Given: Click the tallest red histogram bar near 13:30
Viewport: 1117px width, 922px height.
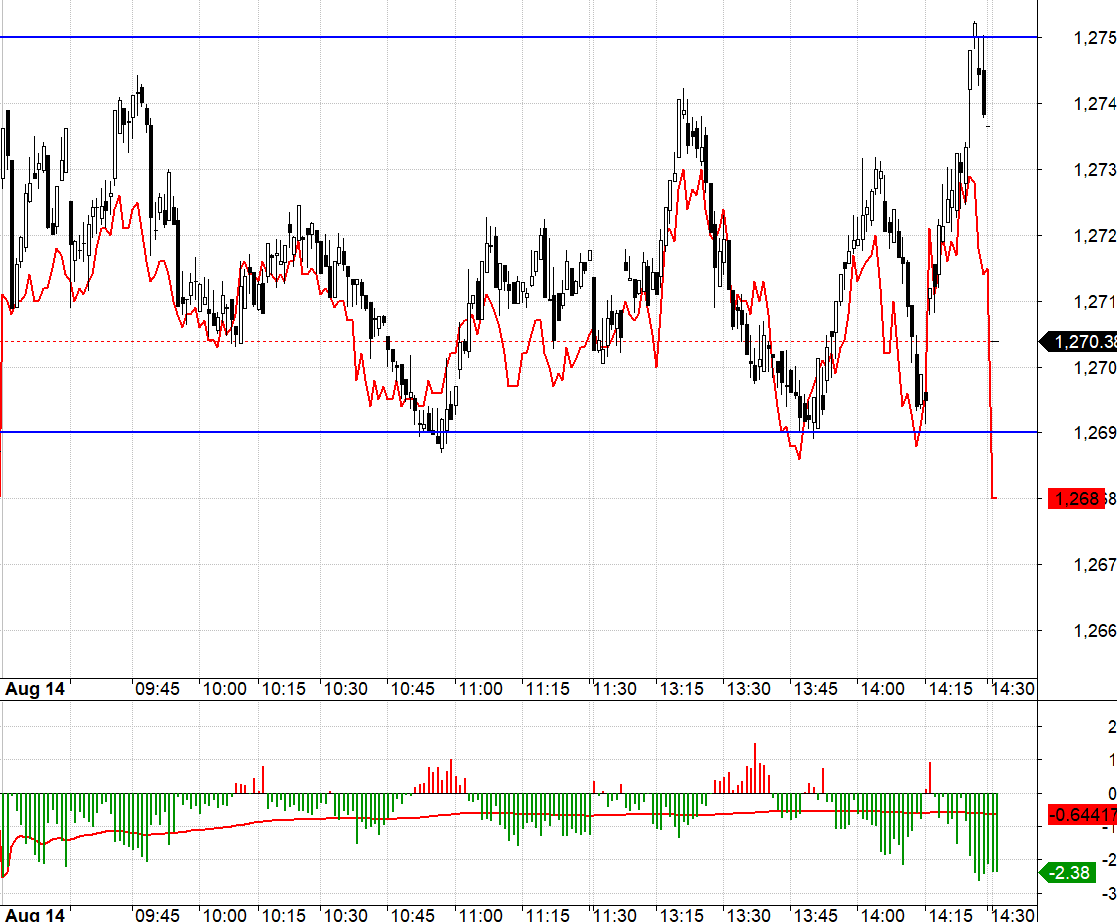Looking at the screenshot, I should (x=755, y=768).
